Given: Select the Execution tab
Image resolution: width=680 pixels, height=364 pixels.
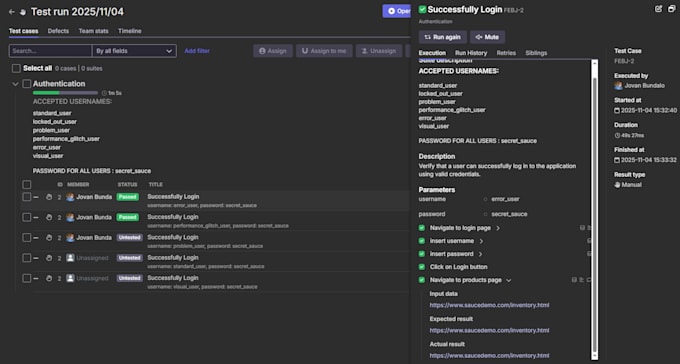Looking at the screenshot, I should [432, 53].
